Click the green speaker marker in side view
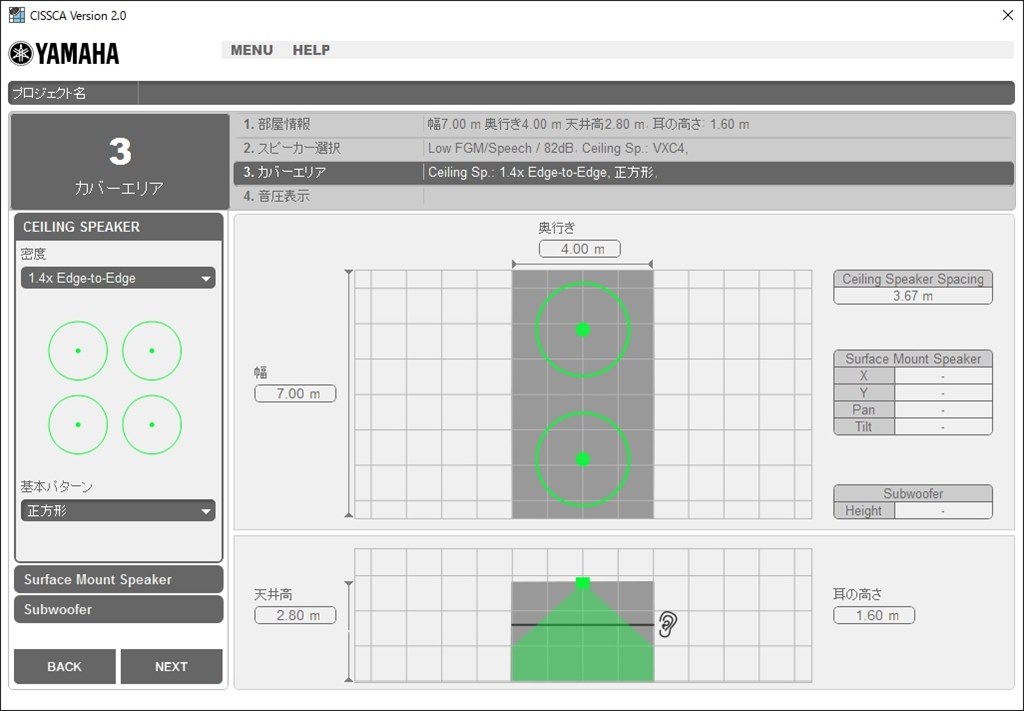 (583, 582)
